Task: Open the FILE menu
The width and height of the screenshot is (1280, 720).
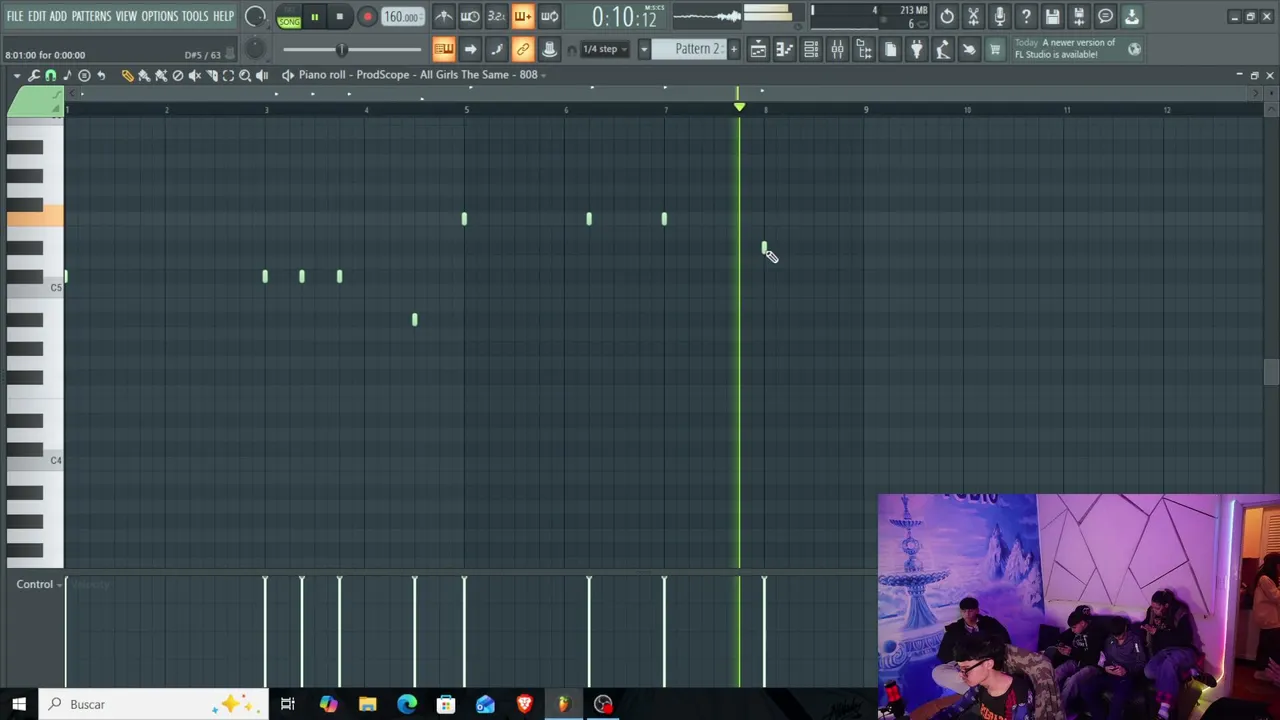Action: coord(15,16)
